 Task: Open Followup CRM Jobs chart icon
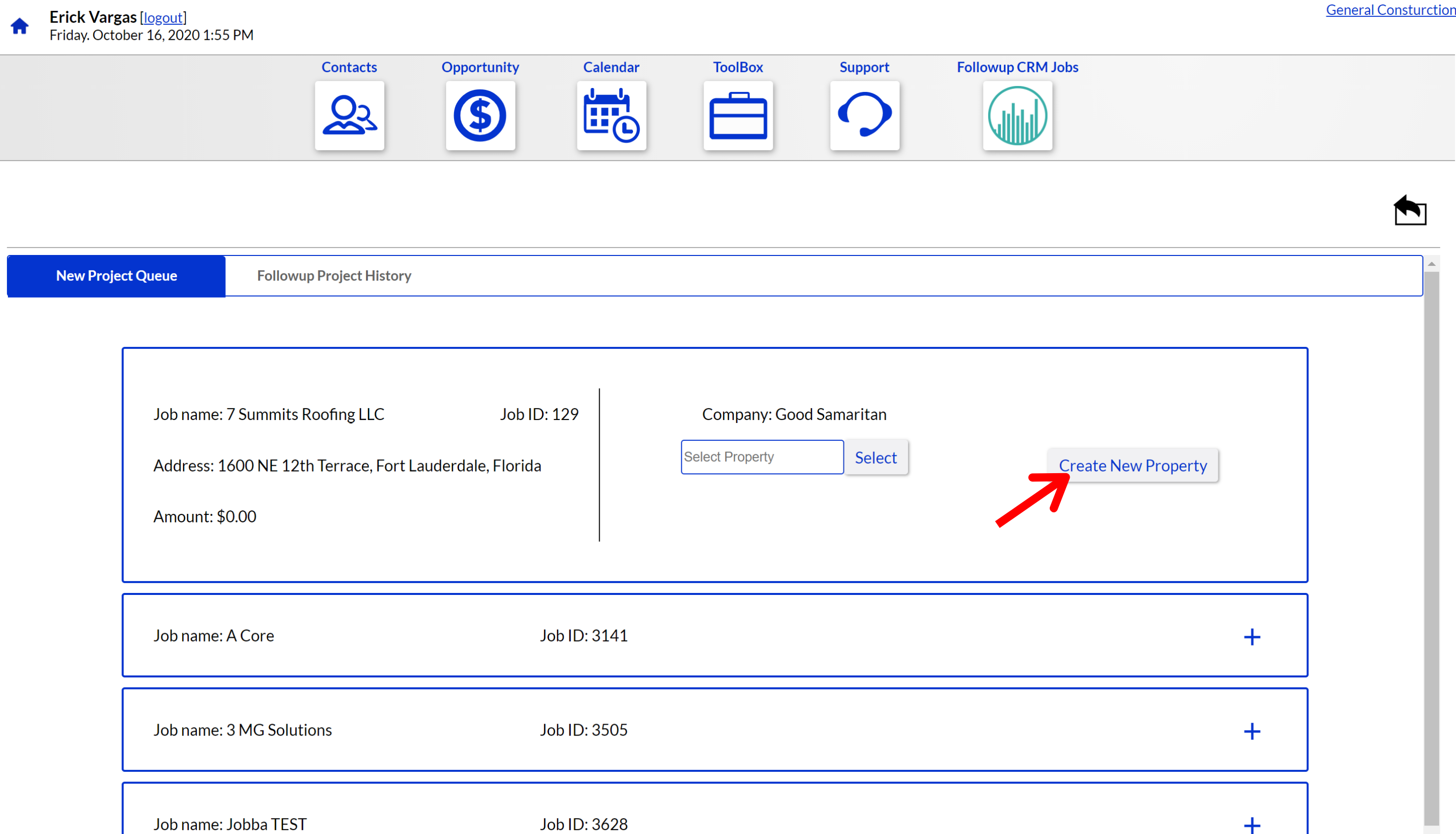click(x=1017, y=115)
